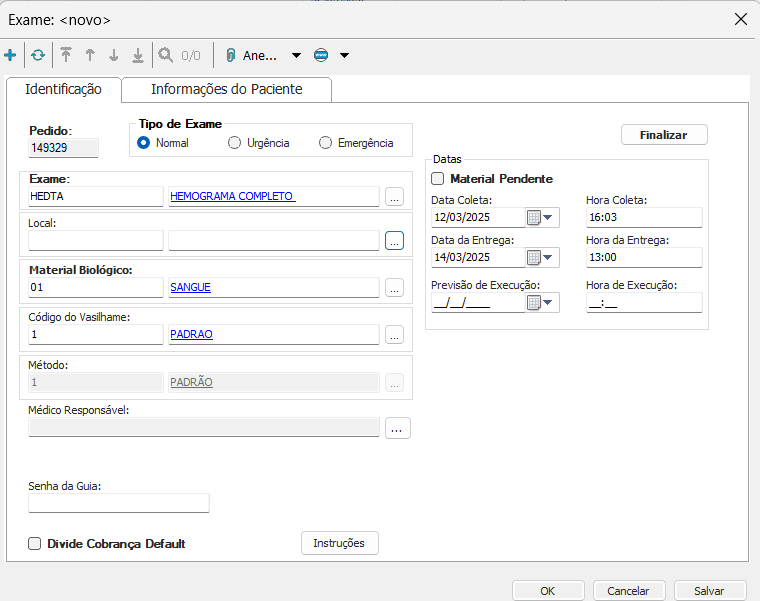Select the Emergência radio option

coord(325,143)
